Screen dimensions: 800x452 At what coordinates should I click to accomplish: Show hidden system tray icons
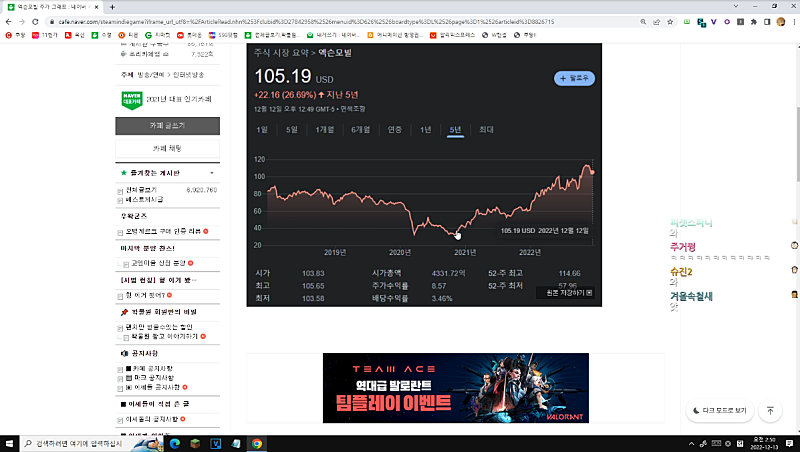click(691, 444)
